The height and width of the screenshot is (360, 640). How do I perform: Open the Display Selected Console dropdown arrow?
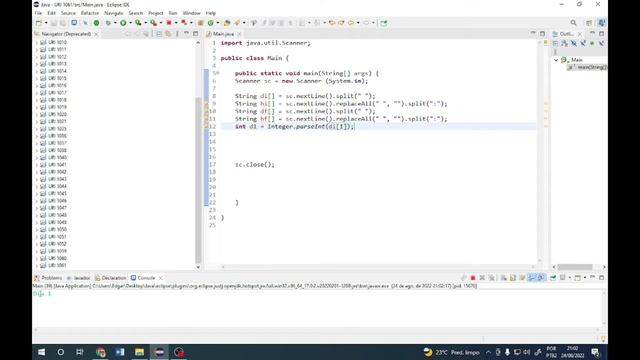coord(570,278)
